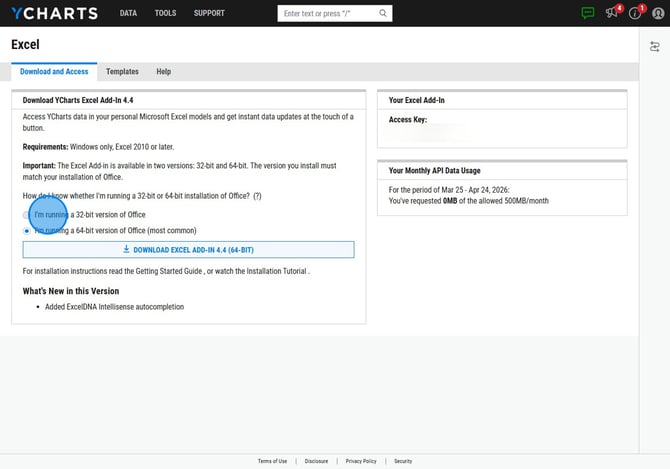Switch to the Templates tab
Image resolution: width=670 pixels, height=469 pixels.
point(122,72)
